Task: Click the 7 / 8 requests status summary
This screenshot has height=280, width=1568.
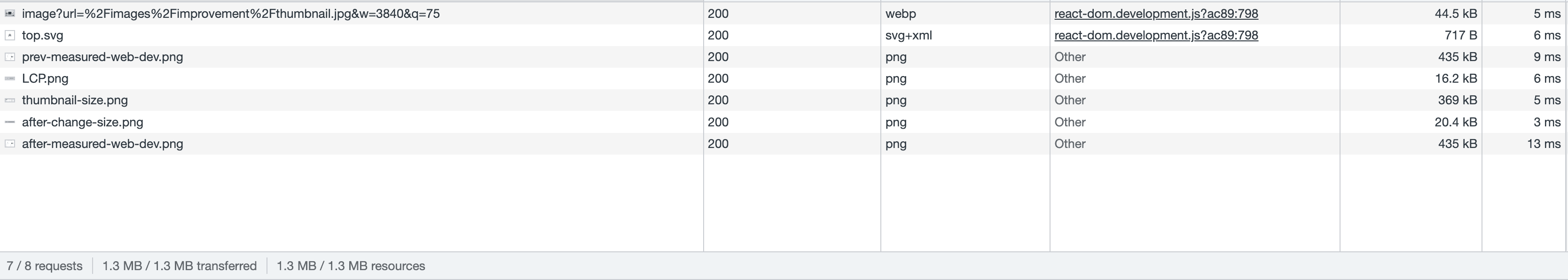Action: pos(45,266)
